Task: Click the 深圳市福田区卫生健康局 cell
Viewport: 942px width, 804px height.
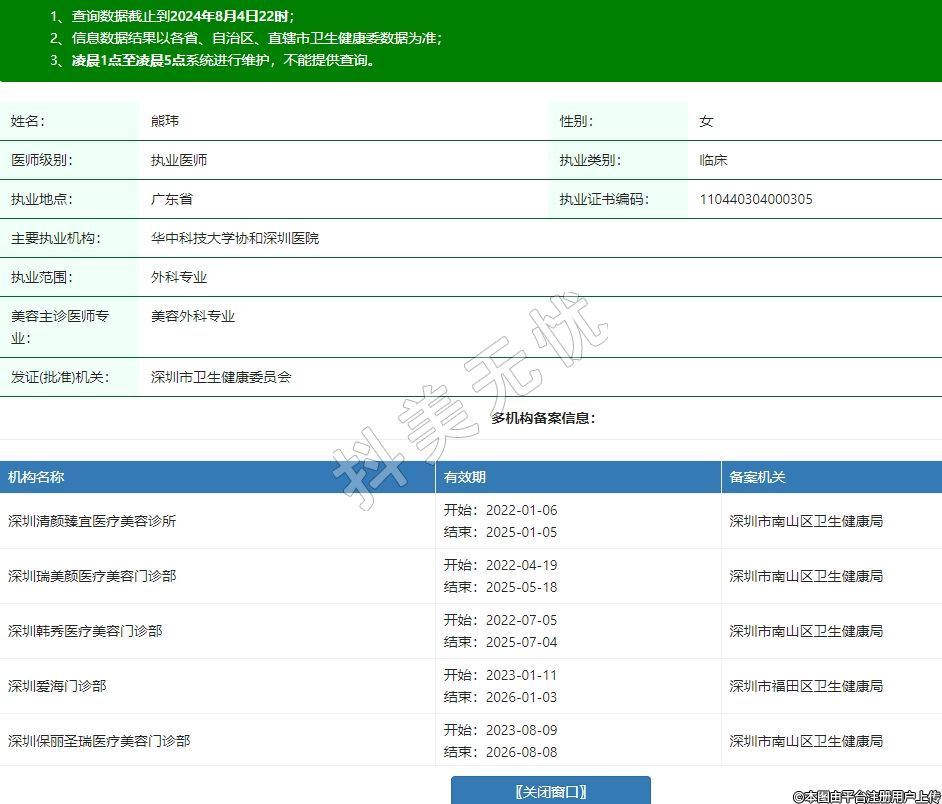Action: pos(806,686)
